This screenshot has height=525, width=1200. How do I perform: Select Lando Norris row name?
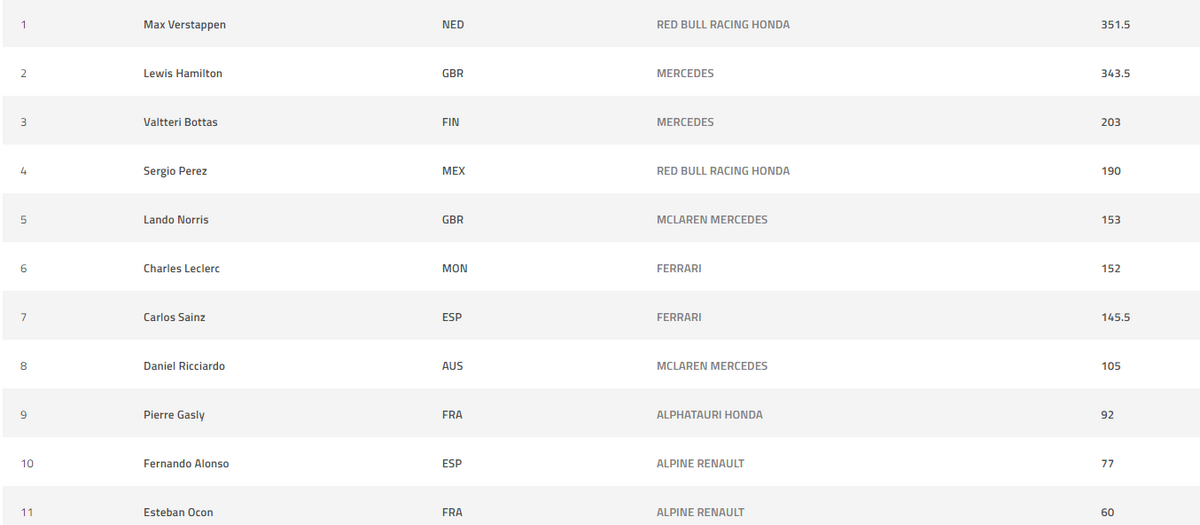(176, 220)
